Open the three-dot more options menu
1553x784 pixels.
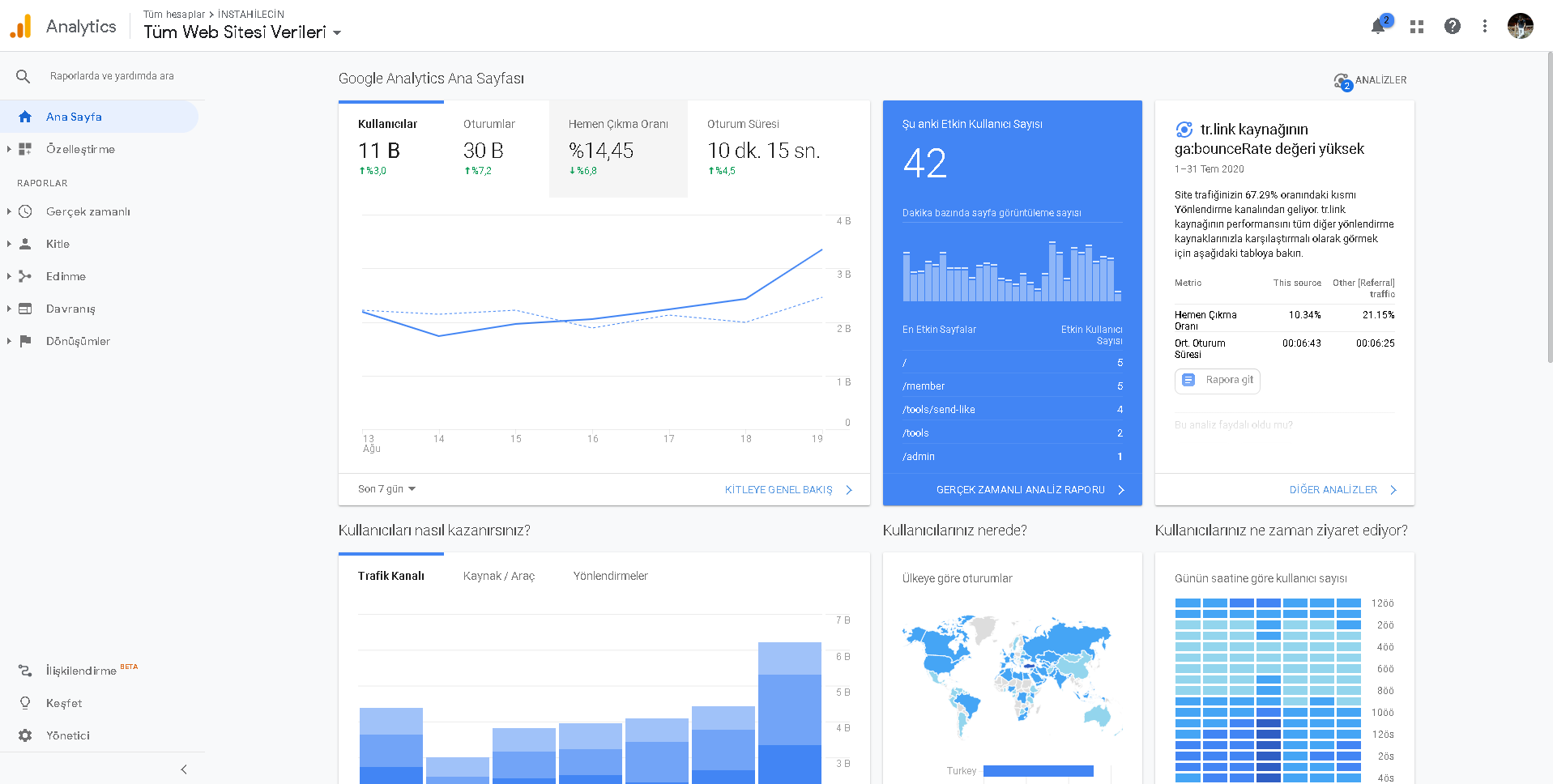click(x=1485, y=27)
